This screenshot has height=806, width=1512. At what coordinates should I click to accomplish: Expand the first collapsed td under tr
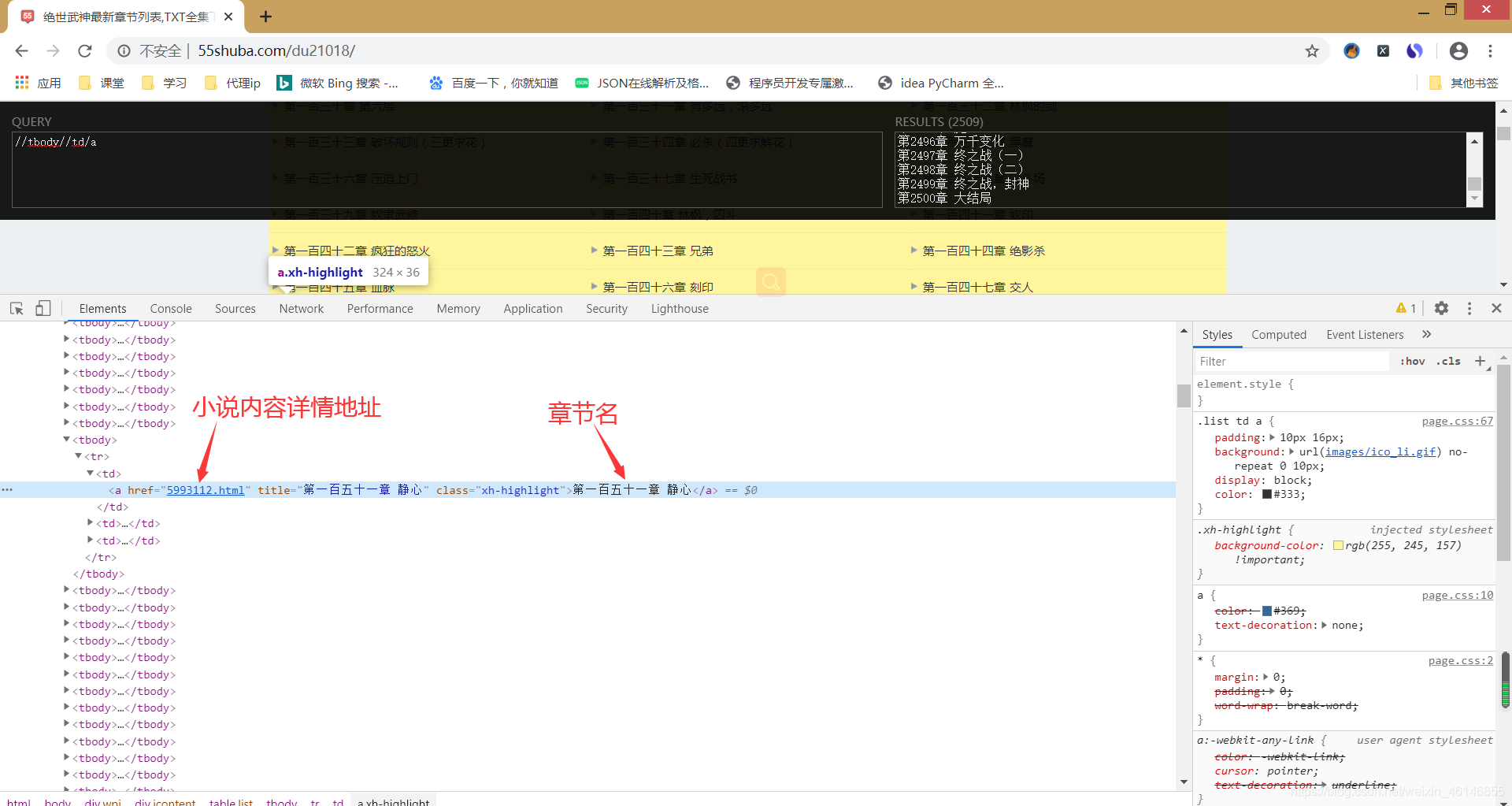coord(91,523)
